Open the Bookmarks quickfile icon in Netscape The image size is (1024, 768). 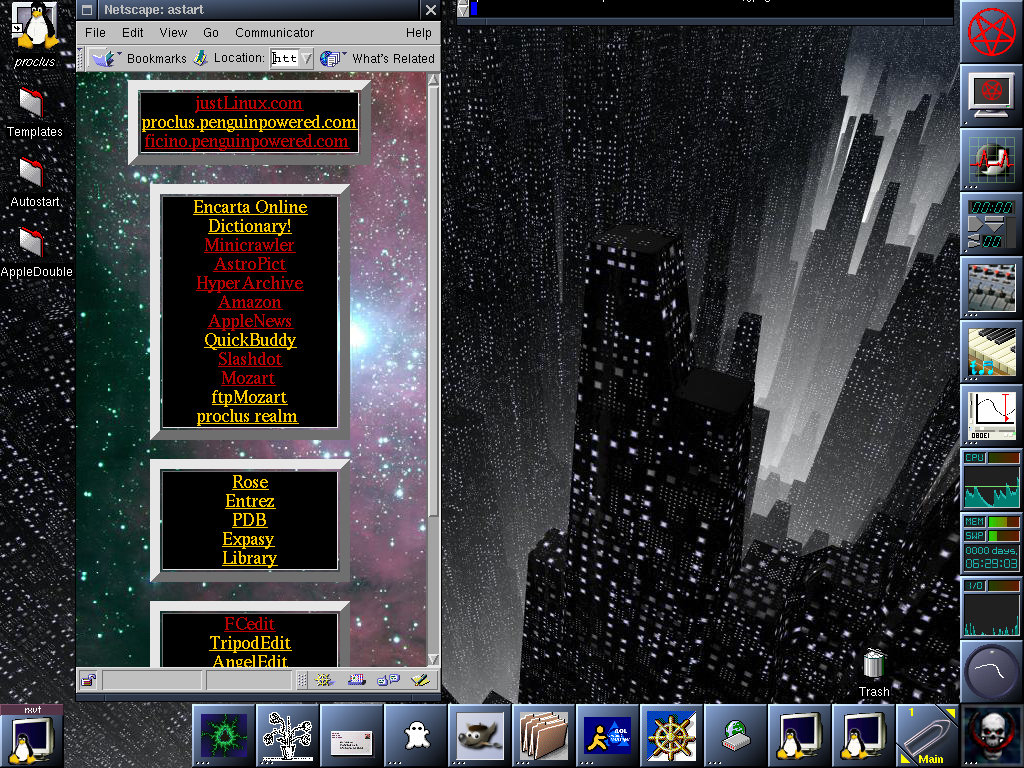pos(104,59)
